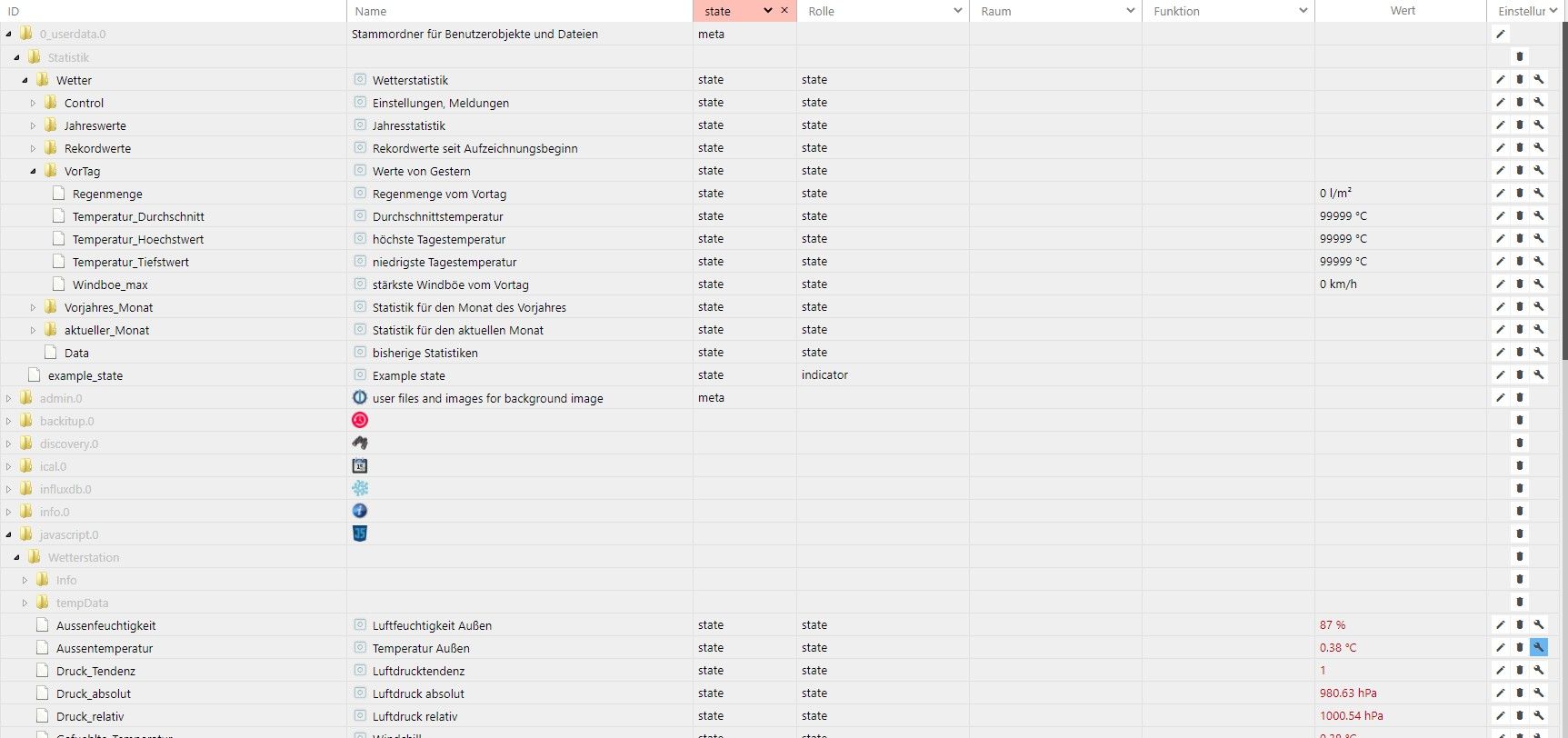Image resolution: width=1568 pixels, height=738 pixels.
Task: Open wrench settings for Regenmenge
Action: (1539, 194)
